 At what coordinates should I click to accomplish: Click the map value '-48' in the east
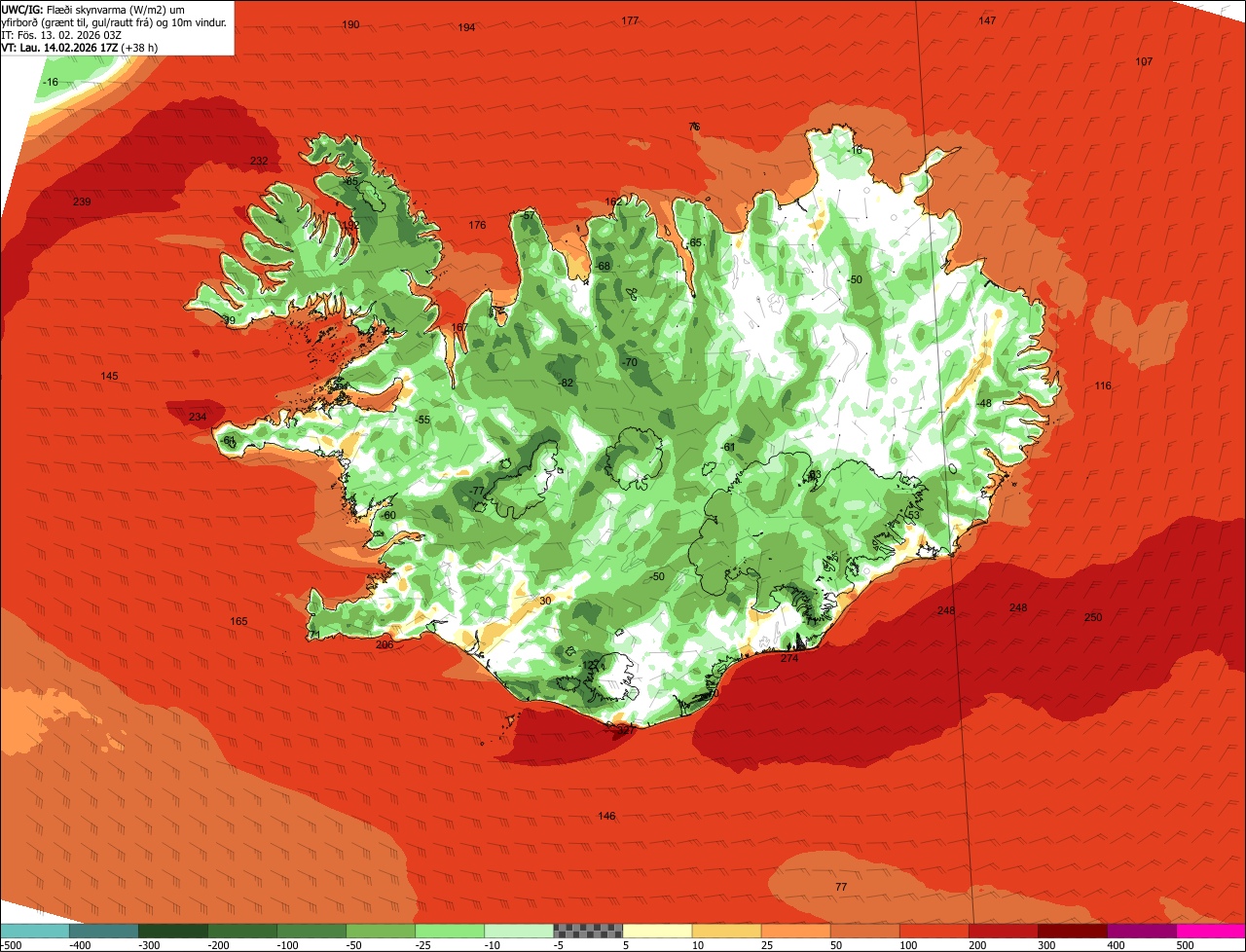click(x=984, y=403)
